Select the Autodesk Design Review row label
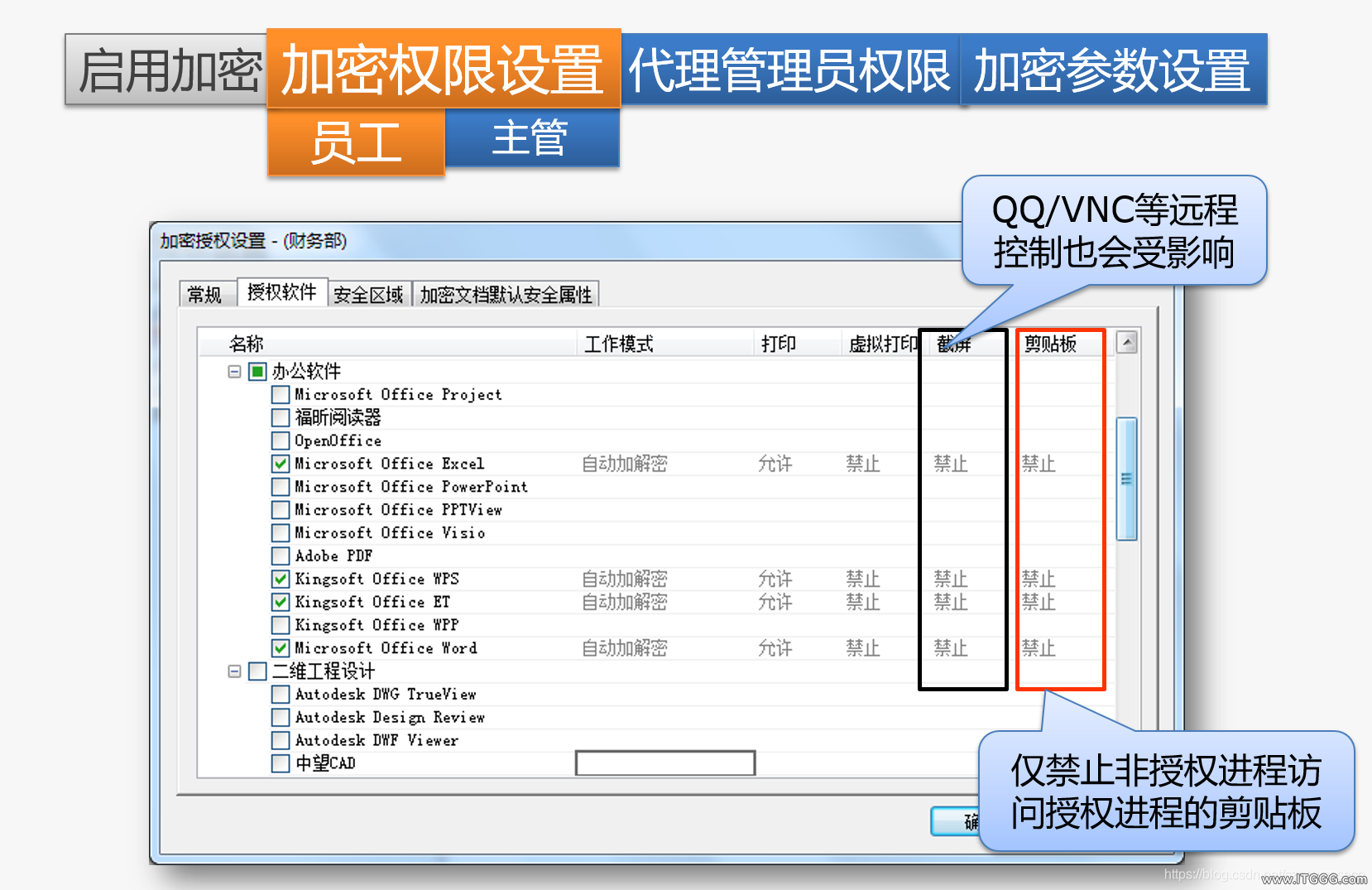This screenshot has width=1372, height=890. click(390, 718)
